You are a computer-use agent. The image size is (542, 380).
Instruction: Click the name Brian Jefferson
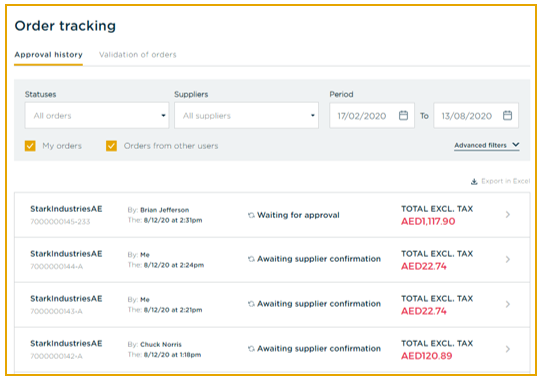point(165,210)
